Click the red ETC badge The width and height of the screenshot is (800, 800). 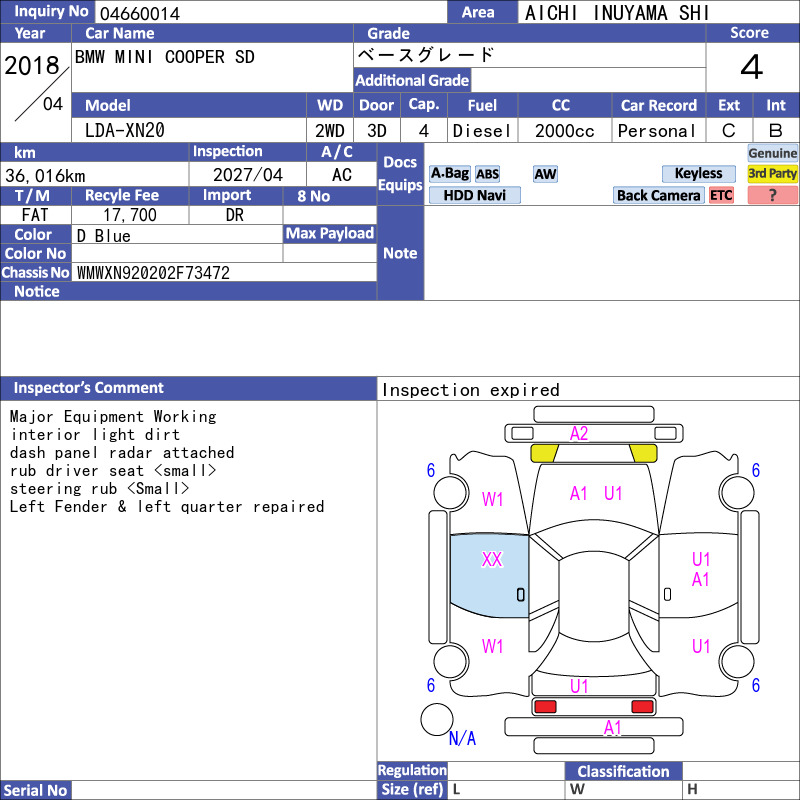(721, 195)
